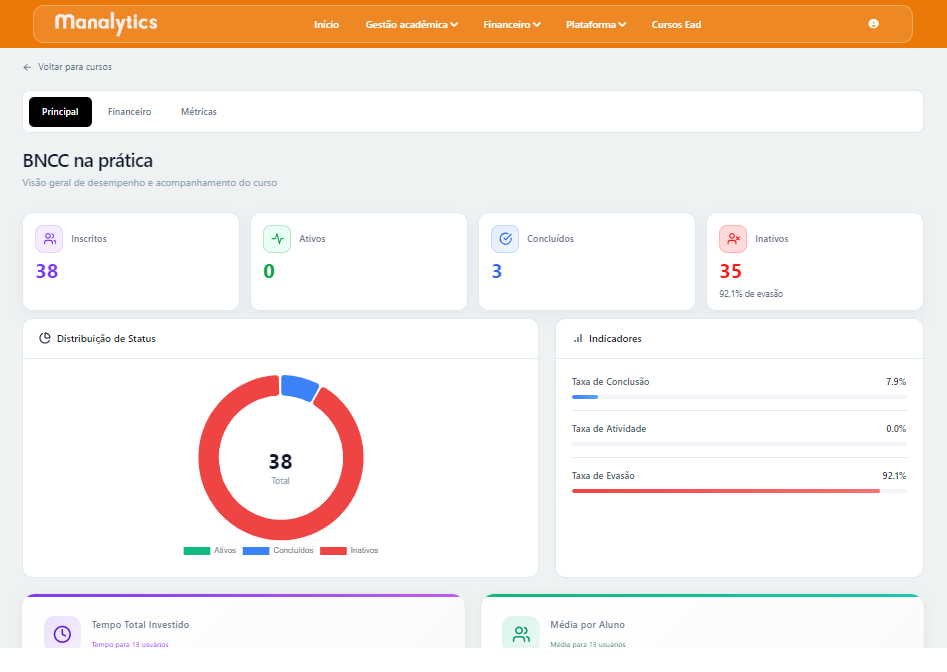Toggle the Inativos legend item in the chart
This screenshot has height=672, width=947.
349,551
